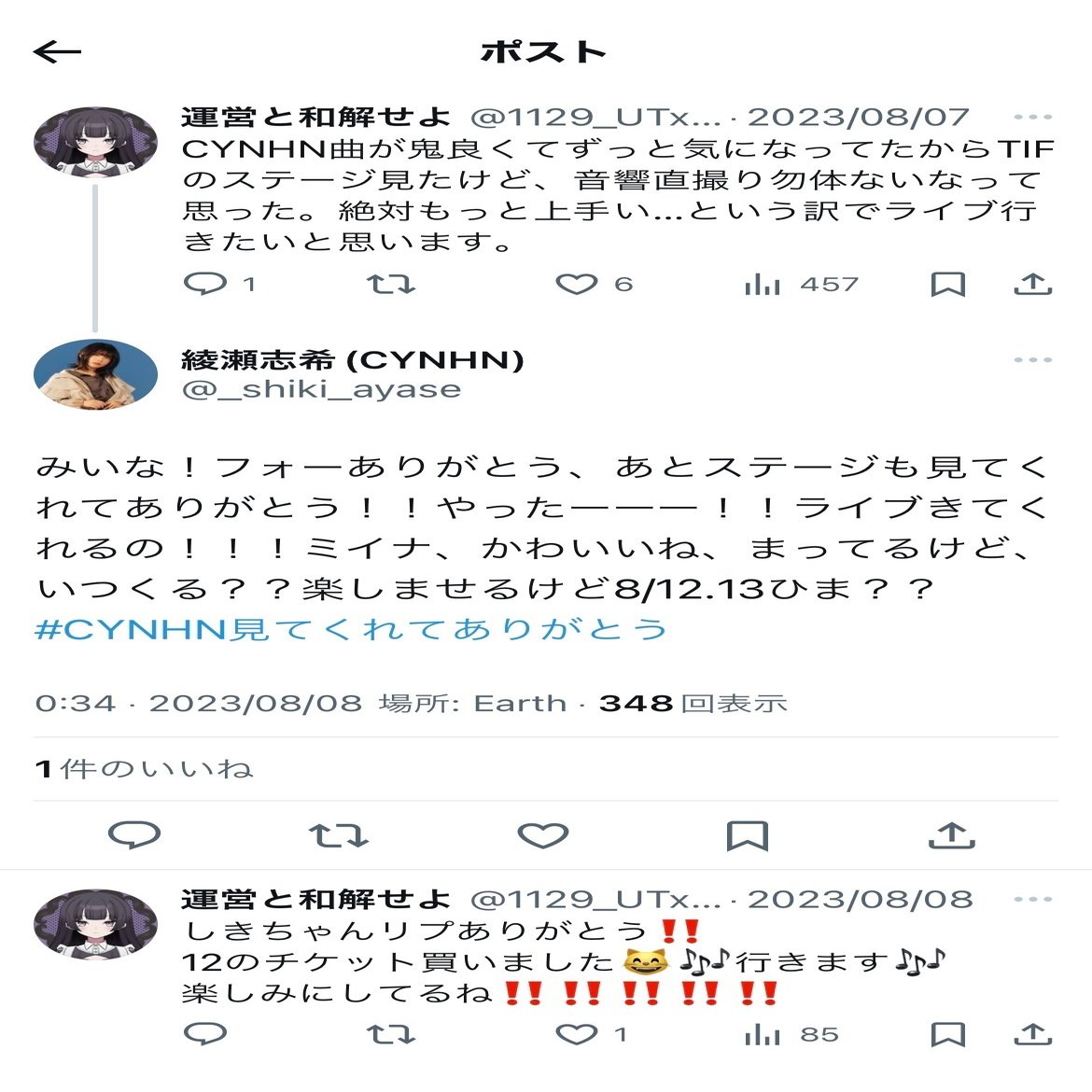Go back using the top-left arrow
This screenshot has height=1092, width=1092.
tap(57, 51)
